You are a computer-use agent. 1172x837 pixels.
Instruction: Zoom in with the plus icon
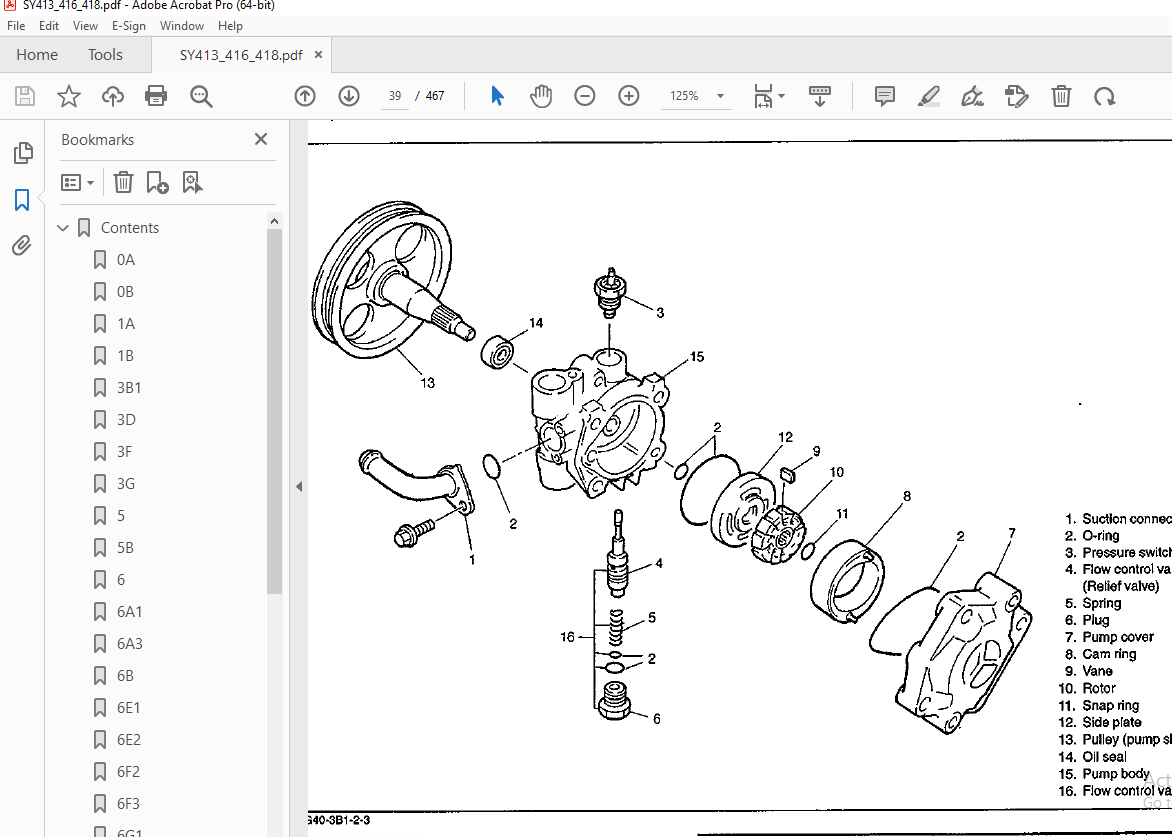629,96
